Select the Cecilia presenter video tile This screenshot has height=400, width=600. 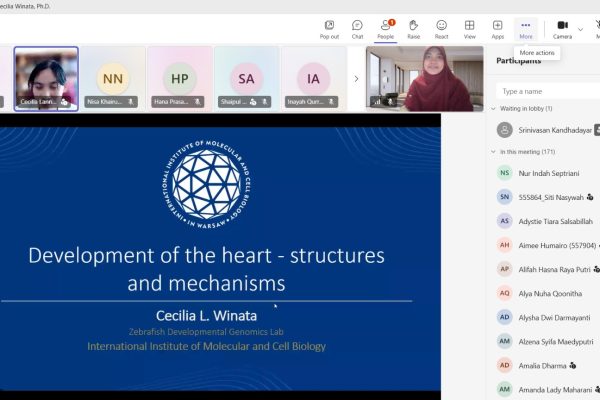tap(46, 79)
